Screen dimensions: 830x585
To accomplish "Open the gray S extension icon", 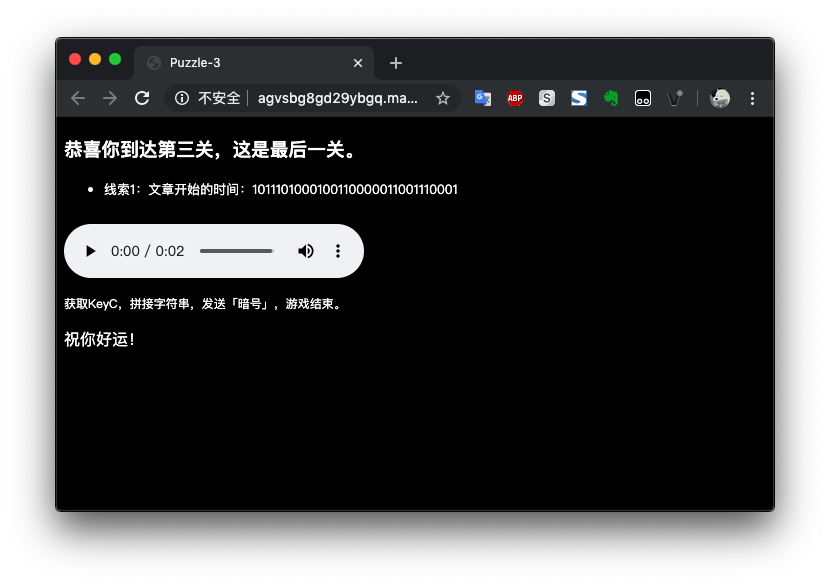I will [547, 98].
